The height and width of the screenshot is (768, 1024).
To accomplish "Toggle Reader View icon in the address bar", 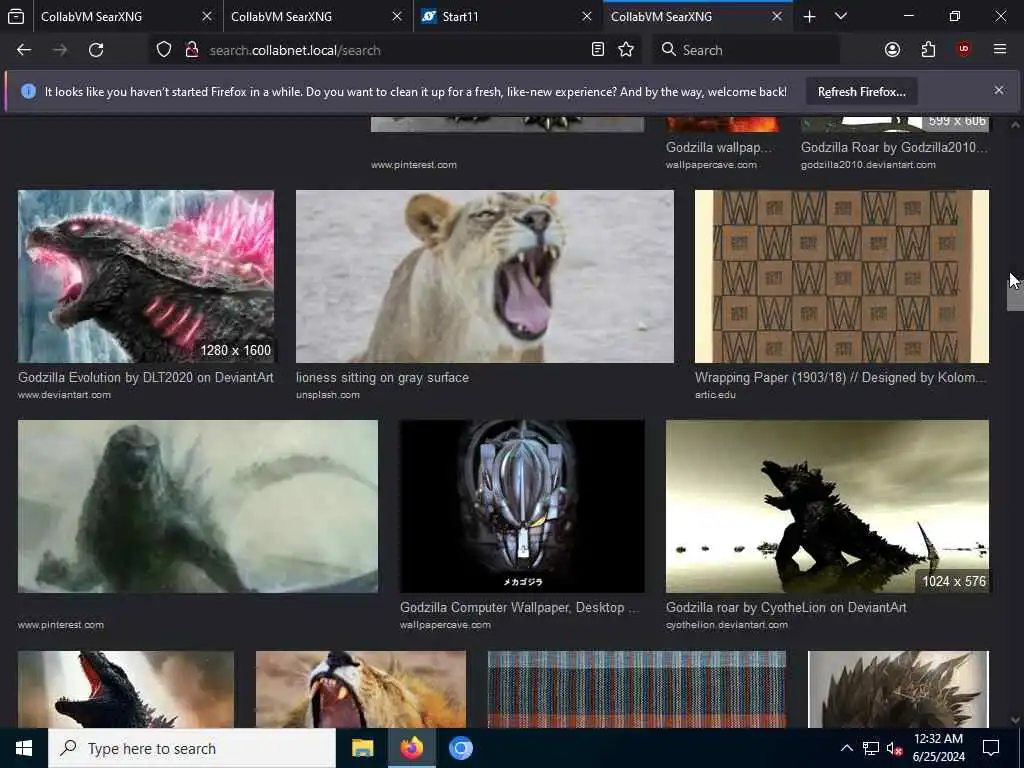I will click(598, 50).
